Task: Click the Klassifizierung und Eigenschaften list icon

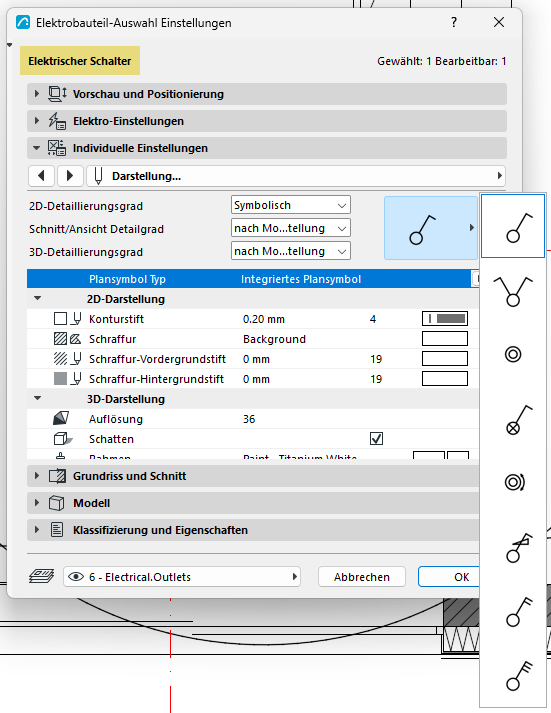Action: click(x=57, y=530)
